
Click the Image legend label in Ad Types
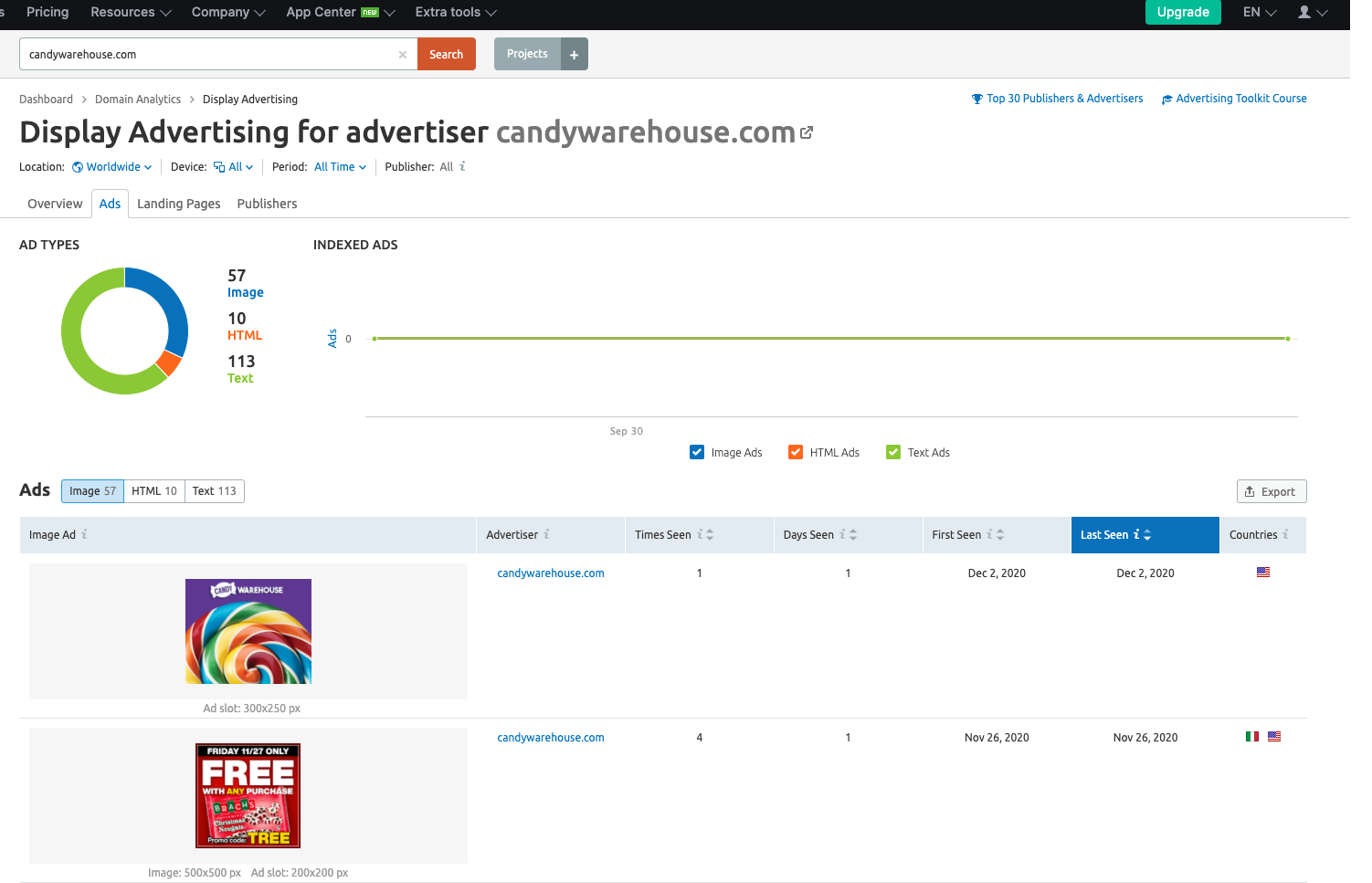(246, 292)
